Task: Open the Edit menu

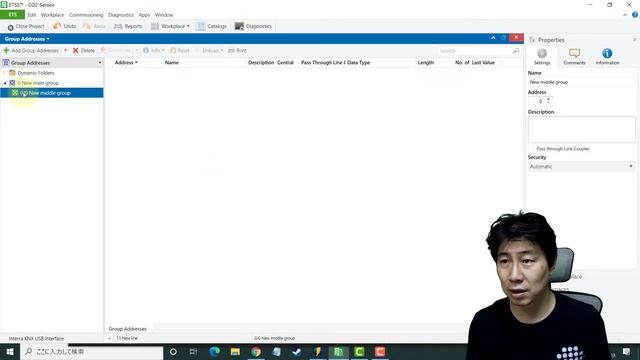Action: [x=32, y=15]
